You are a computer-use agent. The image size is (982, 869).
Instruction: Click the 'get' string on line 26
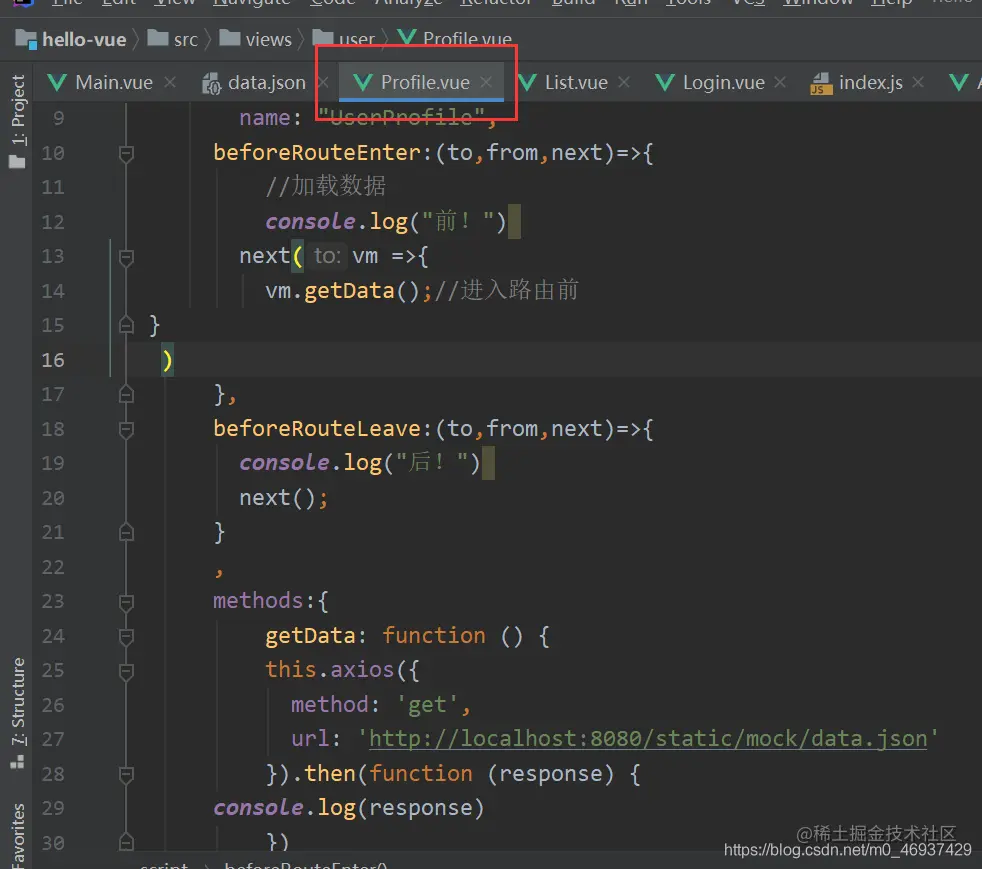428,705
